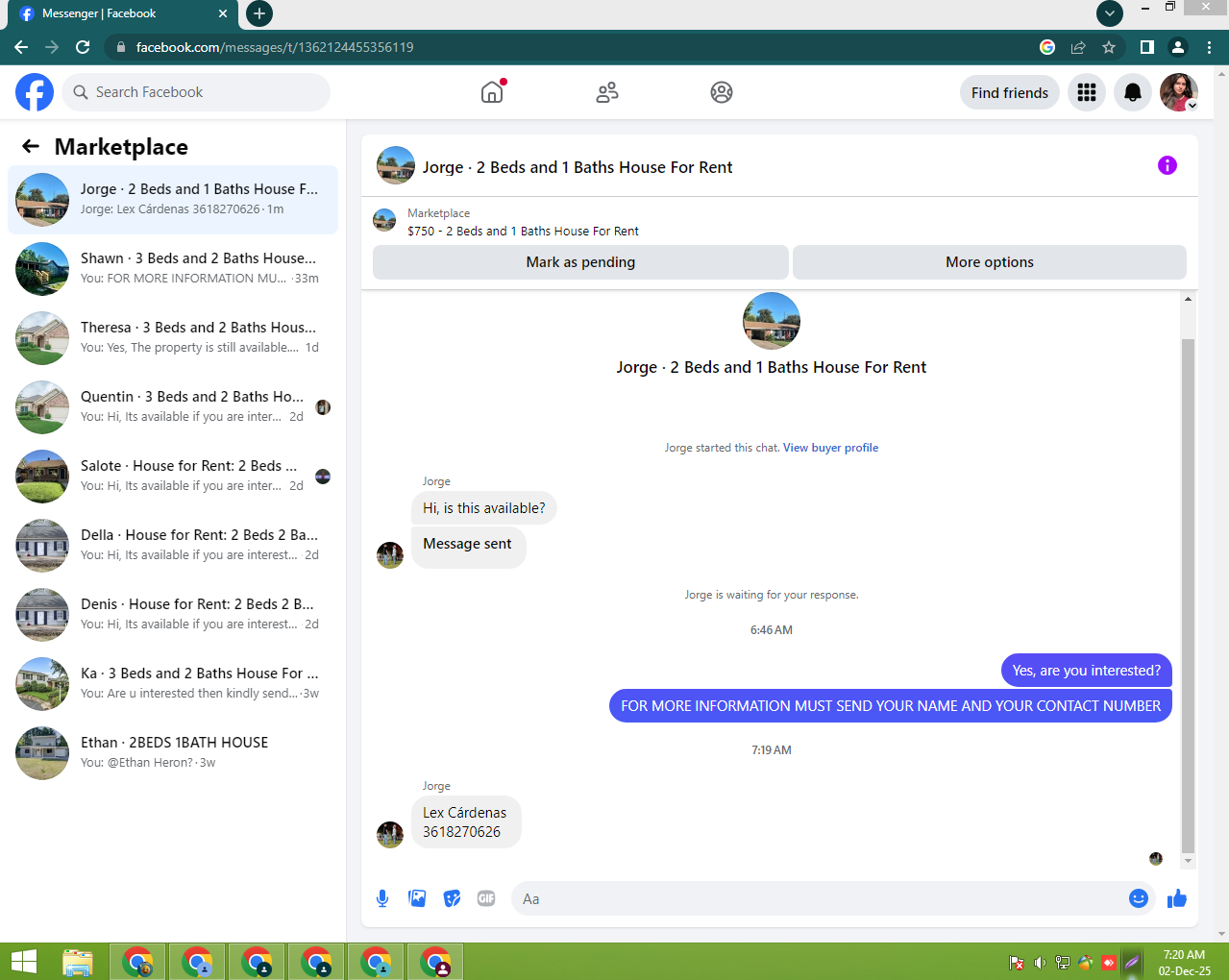Click the taskbar clock 7:20 AM

1184,955
